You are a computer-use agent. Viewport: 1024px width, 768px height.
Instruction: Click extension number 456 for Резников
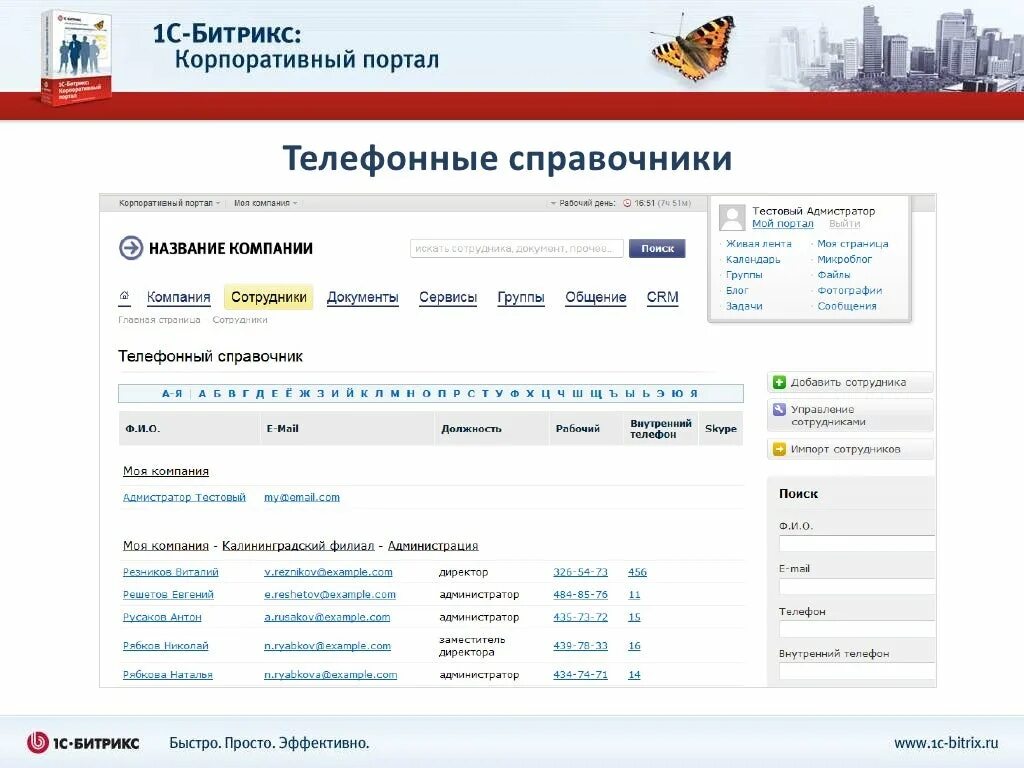click(x=636, y=572)
